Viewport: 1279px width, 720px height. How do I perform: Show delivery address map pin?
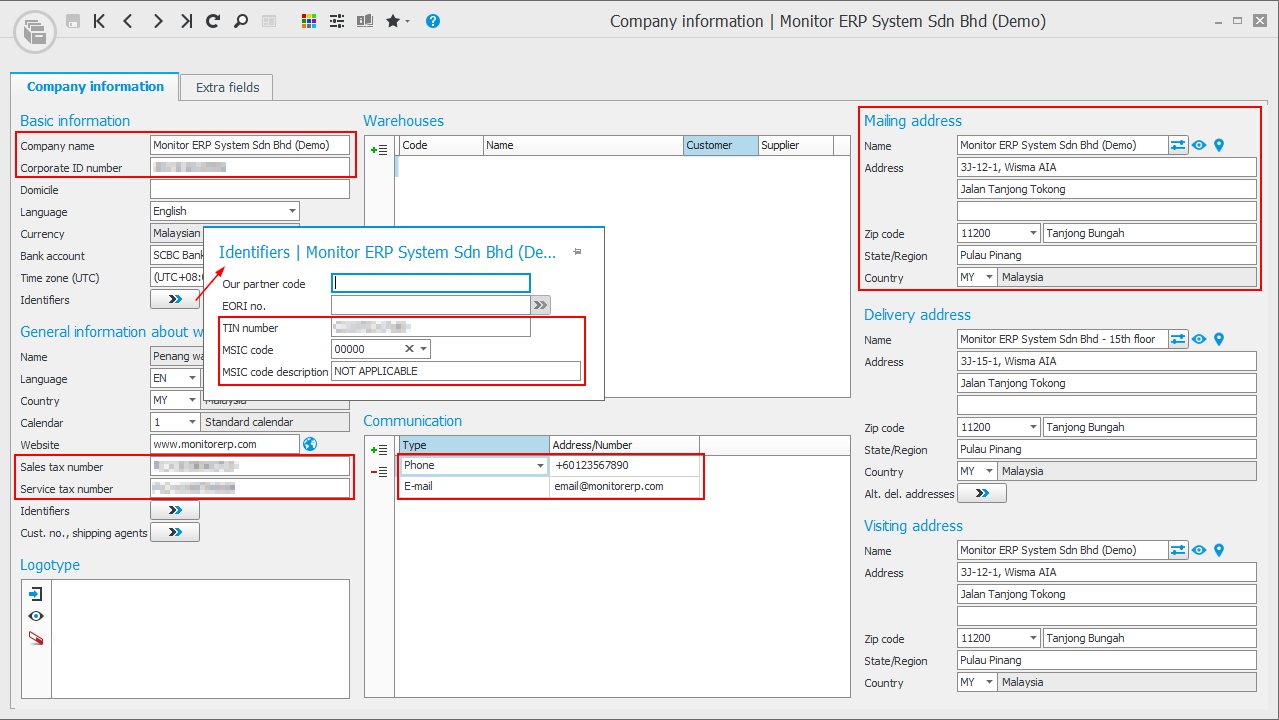point(1219,339)
